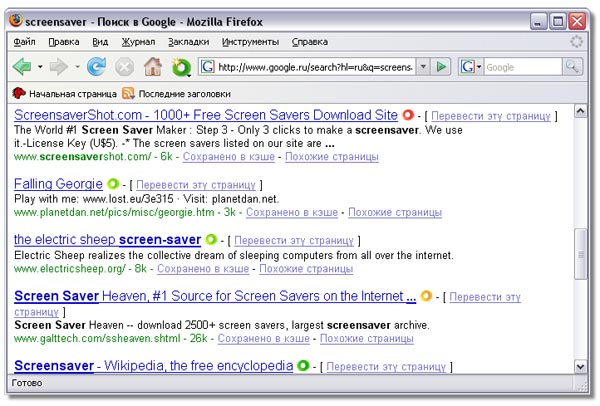Show similar pages for screensavershot.com
Viewport: 600px width, 406px height.
(332, 157)
